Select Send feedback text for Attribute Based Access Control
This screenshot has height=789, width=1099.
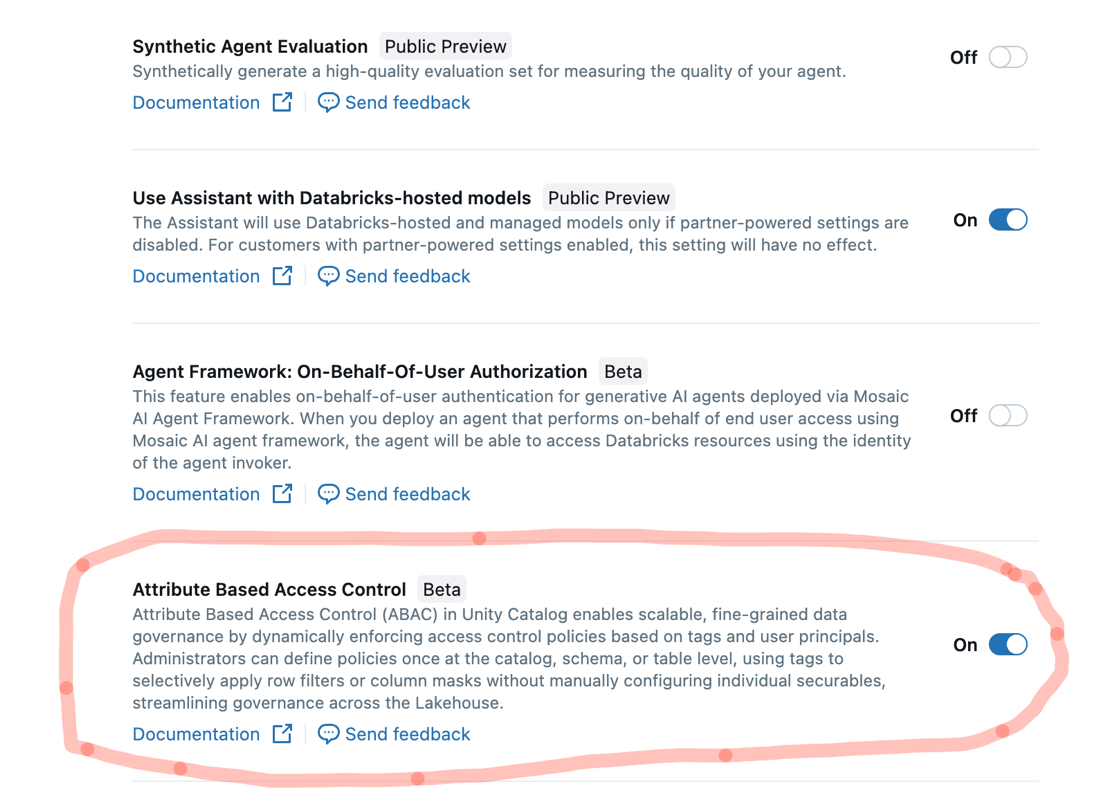408,734
